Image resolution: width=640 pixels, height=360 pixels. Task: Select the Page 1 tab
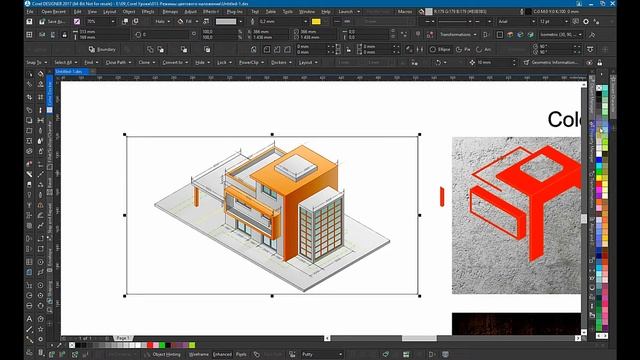click(x=122, y=338)
